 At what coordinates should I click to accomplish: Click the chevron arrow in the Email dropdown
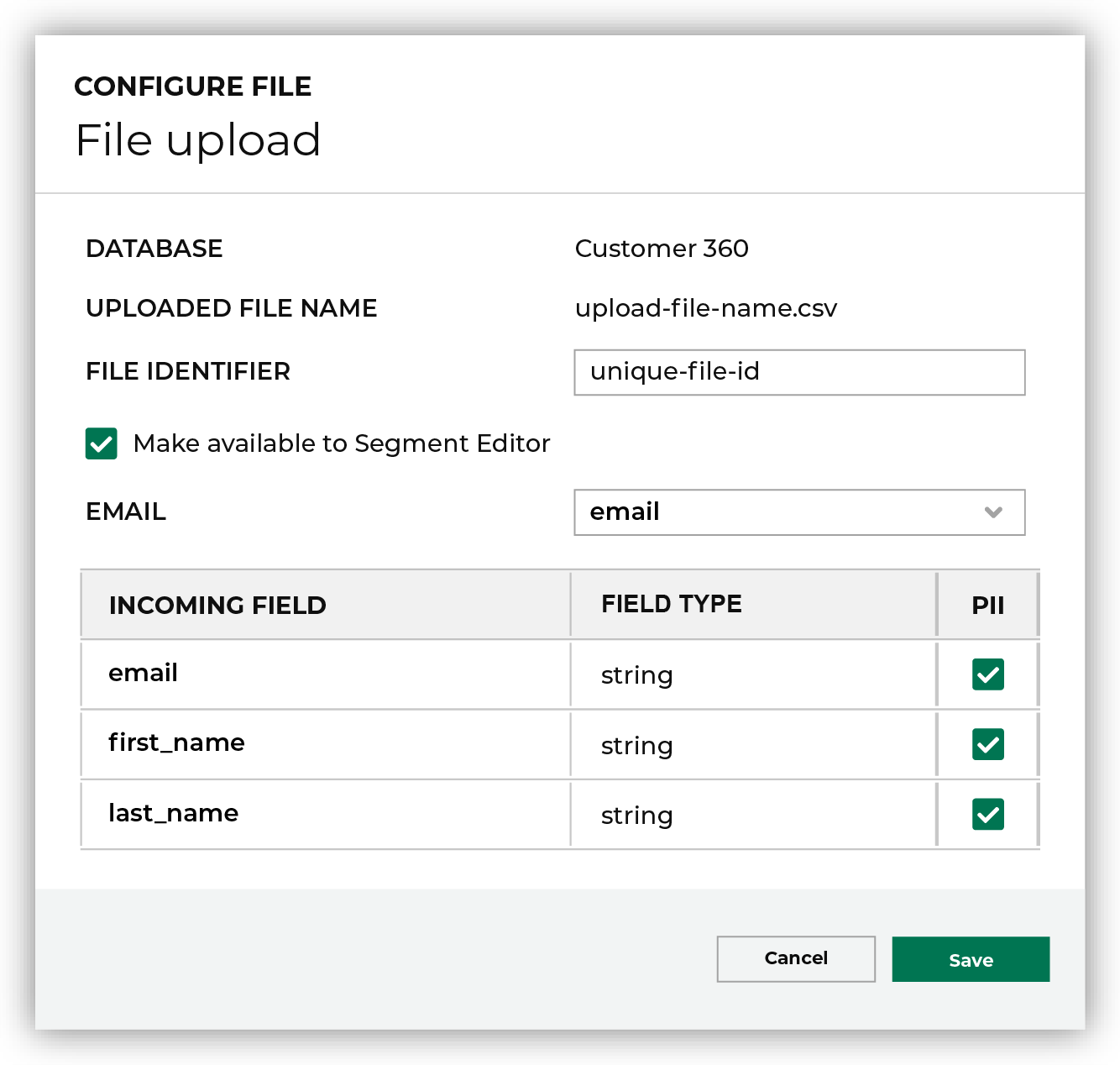[x=993, y=512]
